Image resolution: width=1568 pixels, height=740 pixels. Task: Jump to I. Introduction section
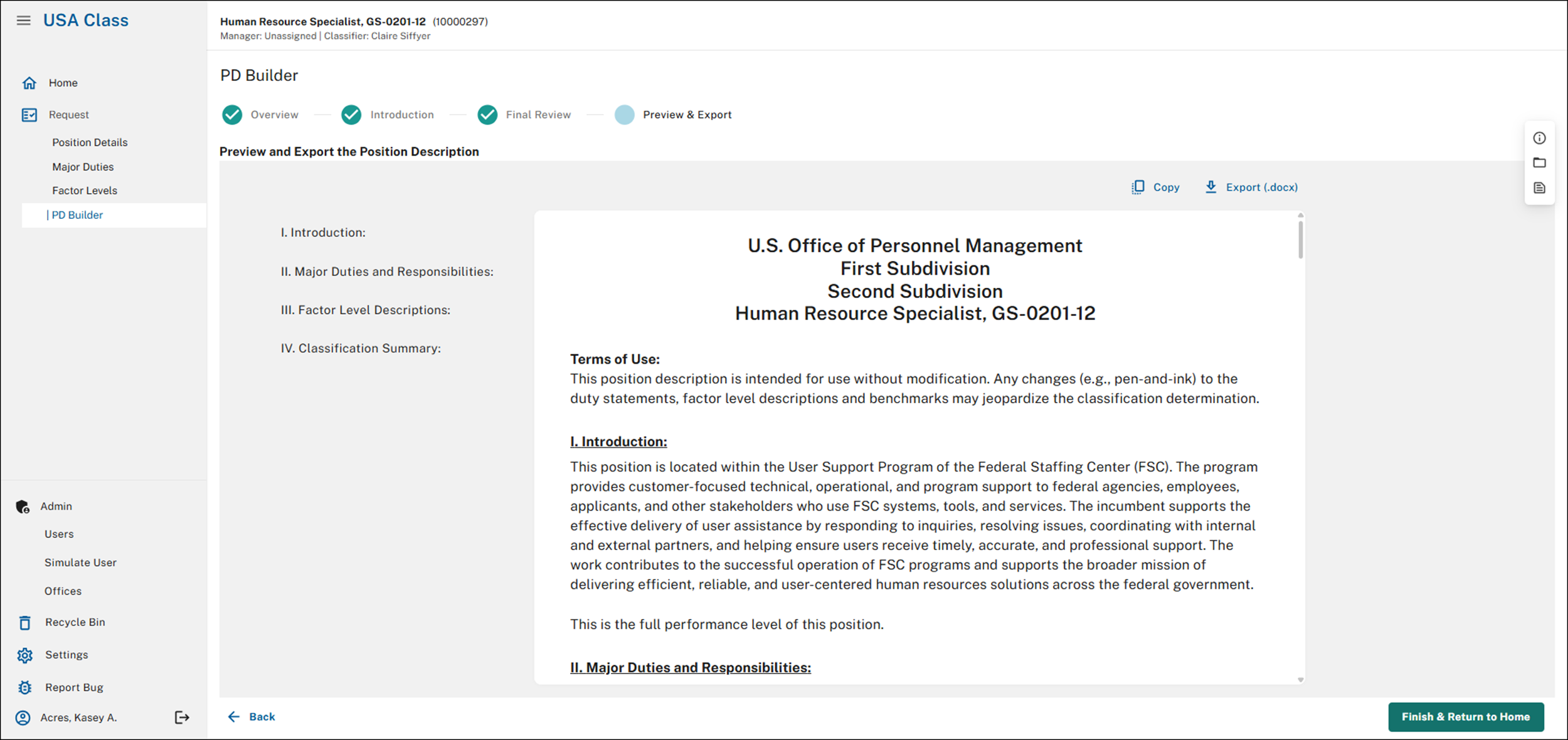(x=323, y=233)
